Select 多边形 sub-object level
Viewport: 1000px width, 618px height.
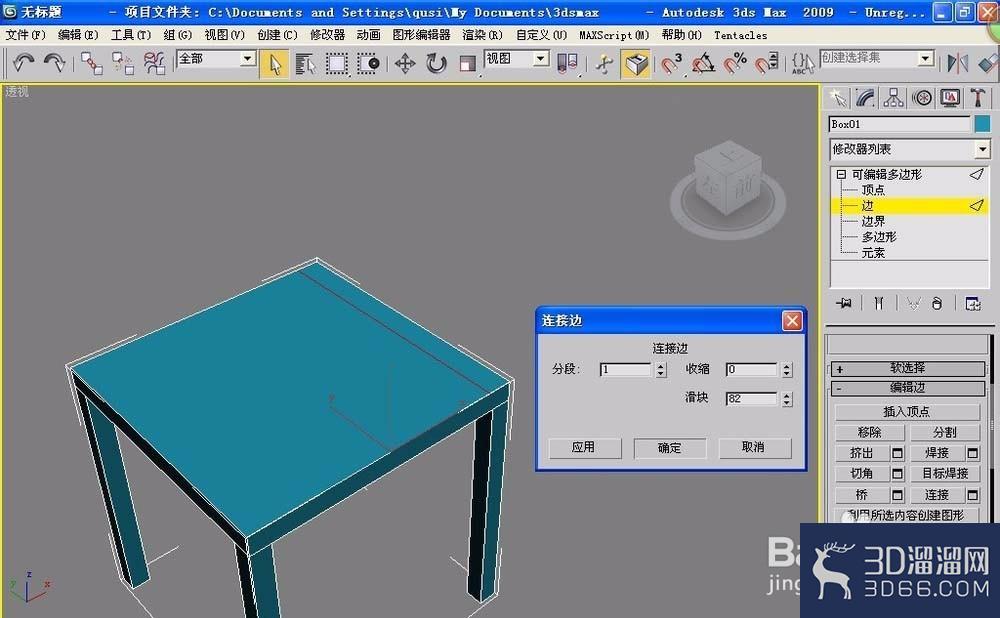coord(878,237)
